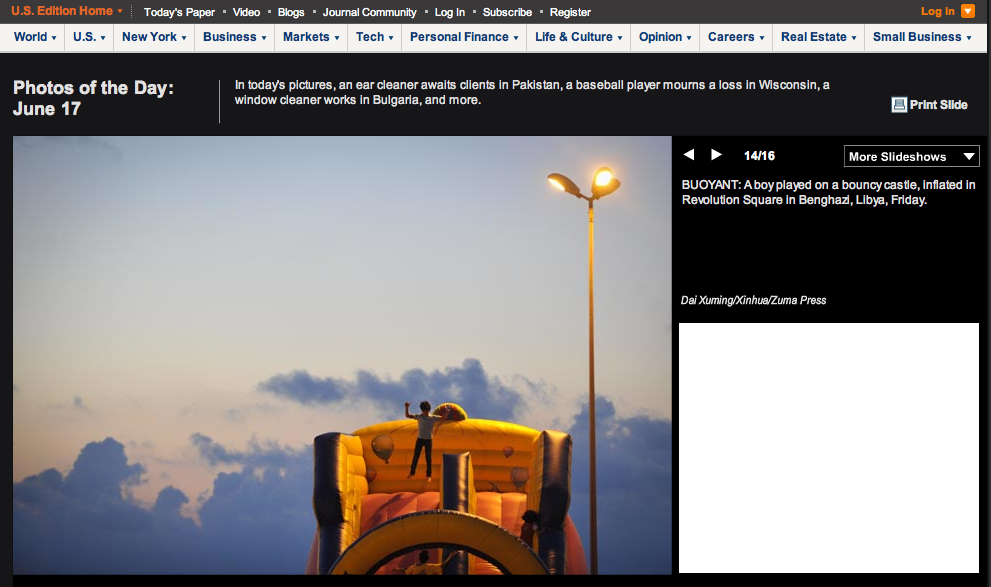The height and width of the screenshot is (587, 991).
Task: Click the bouncy castle slideshow photo
Action: point(342,355)
